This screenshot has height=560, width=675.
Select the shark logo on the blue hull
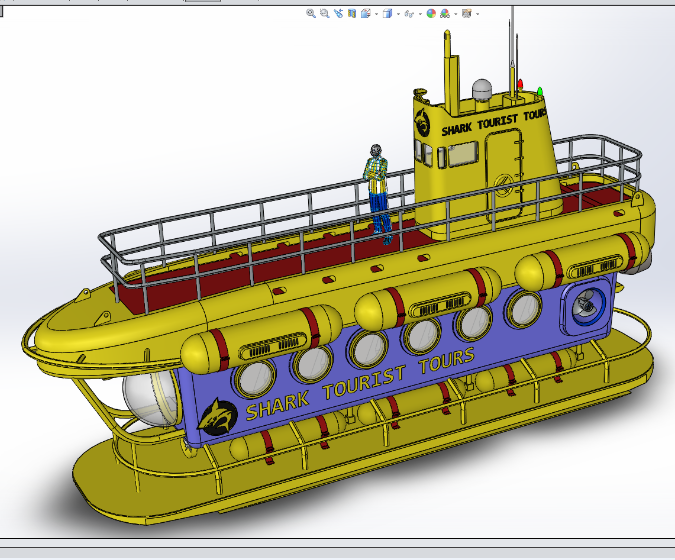[217, 415]
